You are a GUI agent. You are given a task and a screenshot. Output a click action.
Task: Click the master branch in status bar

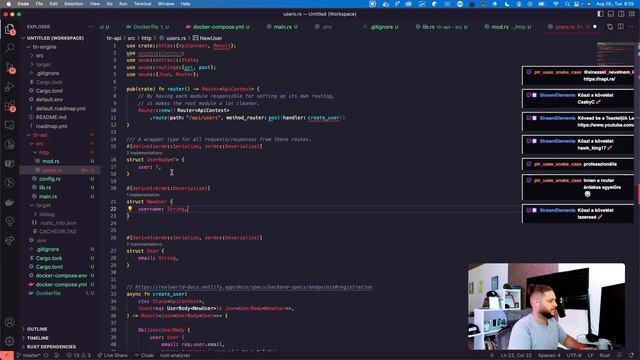[28, 356]
